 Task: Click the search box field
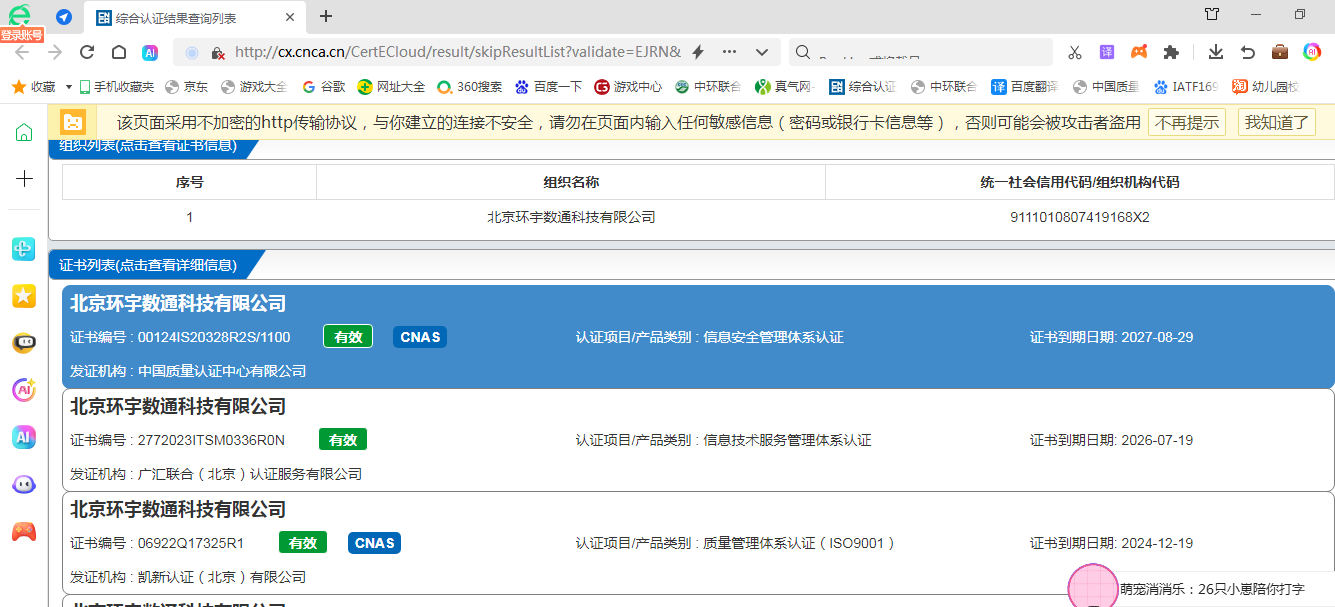point(921,52)
